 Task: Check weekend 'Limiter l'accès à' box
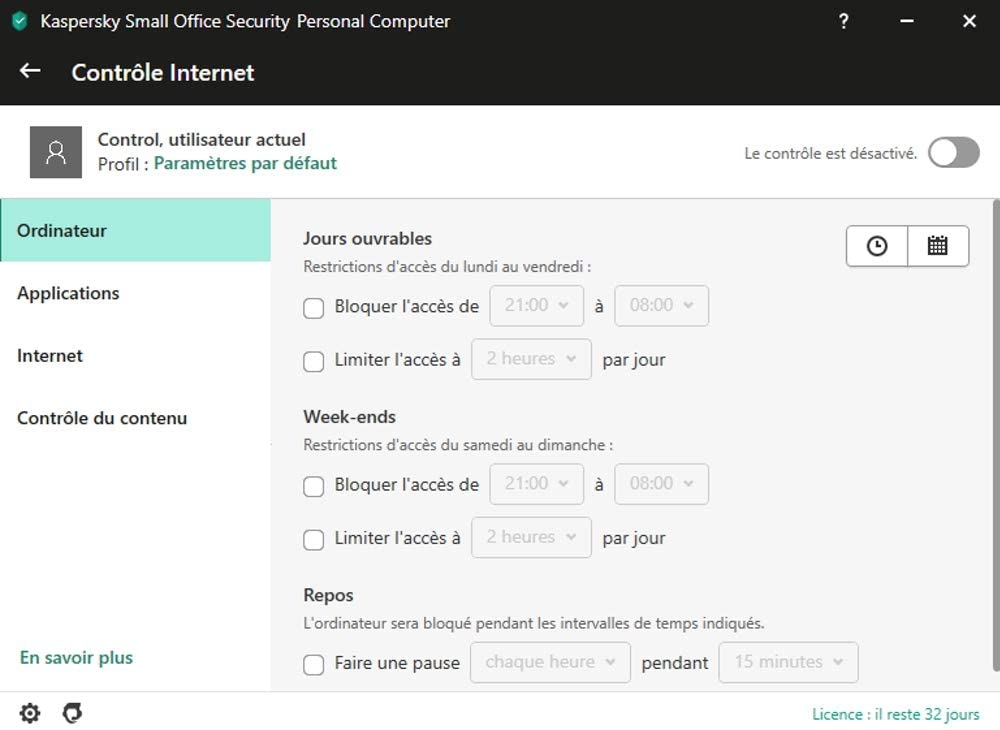tap(314, 540)
